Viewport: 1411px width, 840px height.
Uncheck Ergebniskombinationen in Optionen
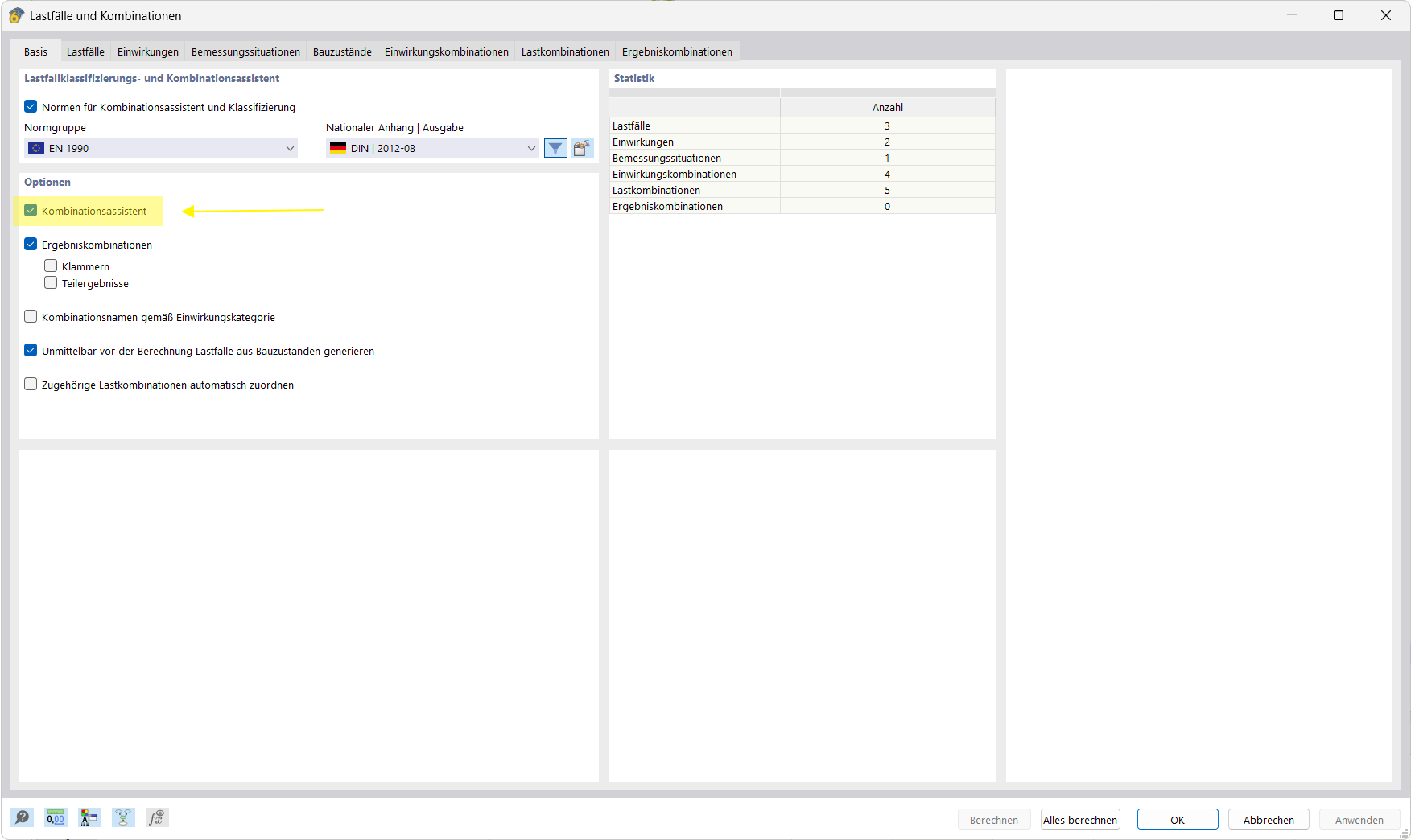coord(31,244)
